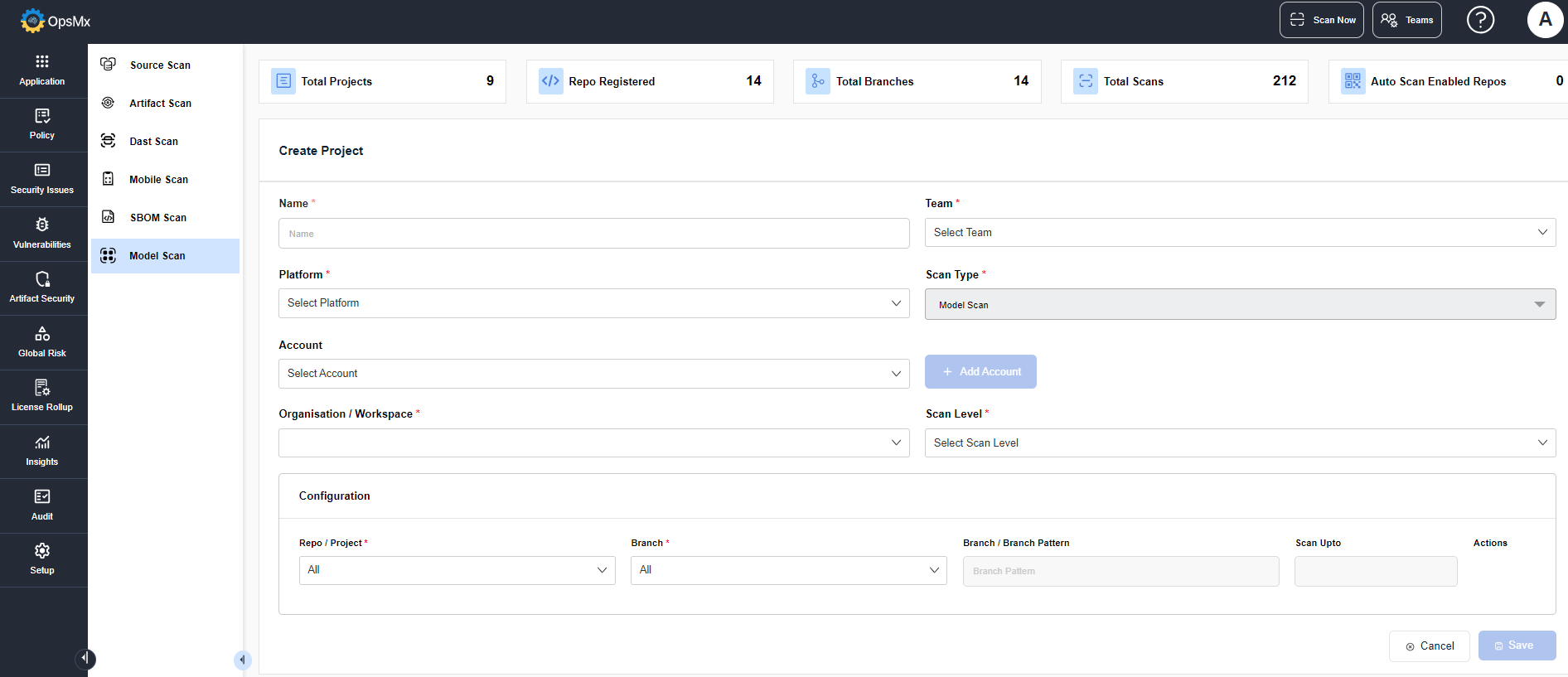Focus the project Name input field
The width and height of the screenshot is (1568, 677).
coord(593,234)
